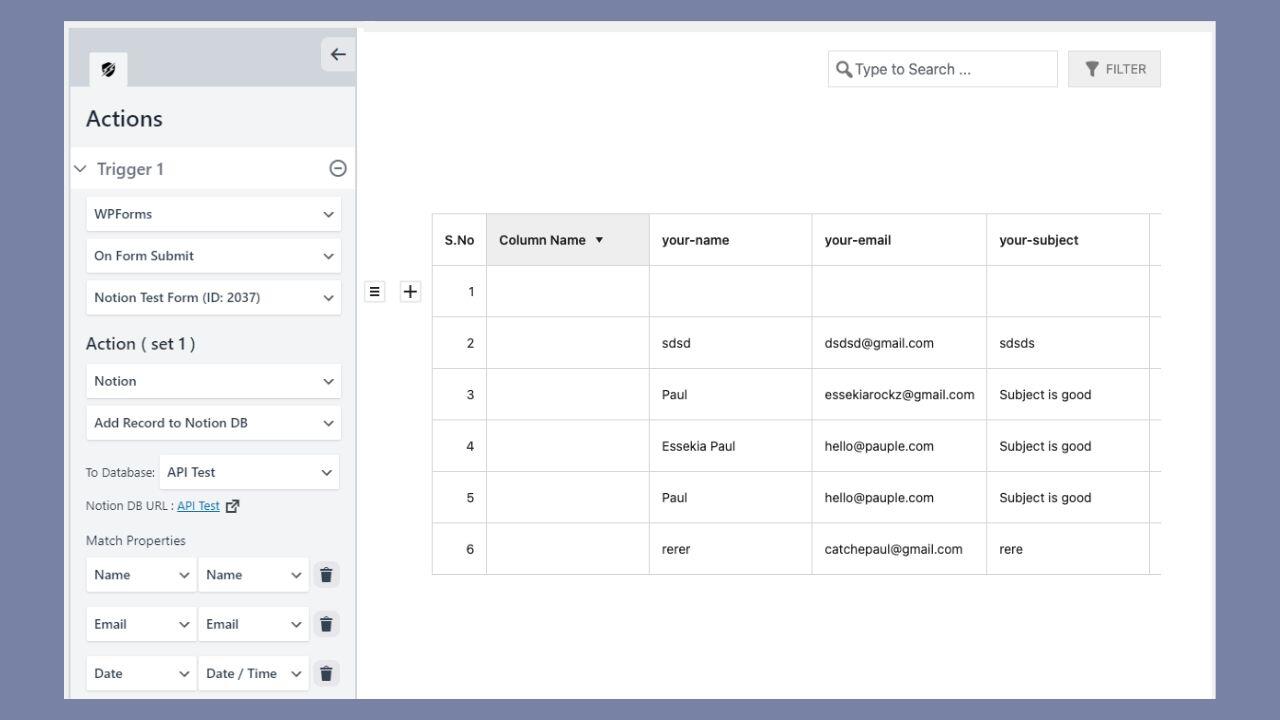Open the Notion Test Form dropdown

(x=213, y=297)
